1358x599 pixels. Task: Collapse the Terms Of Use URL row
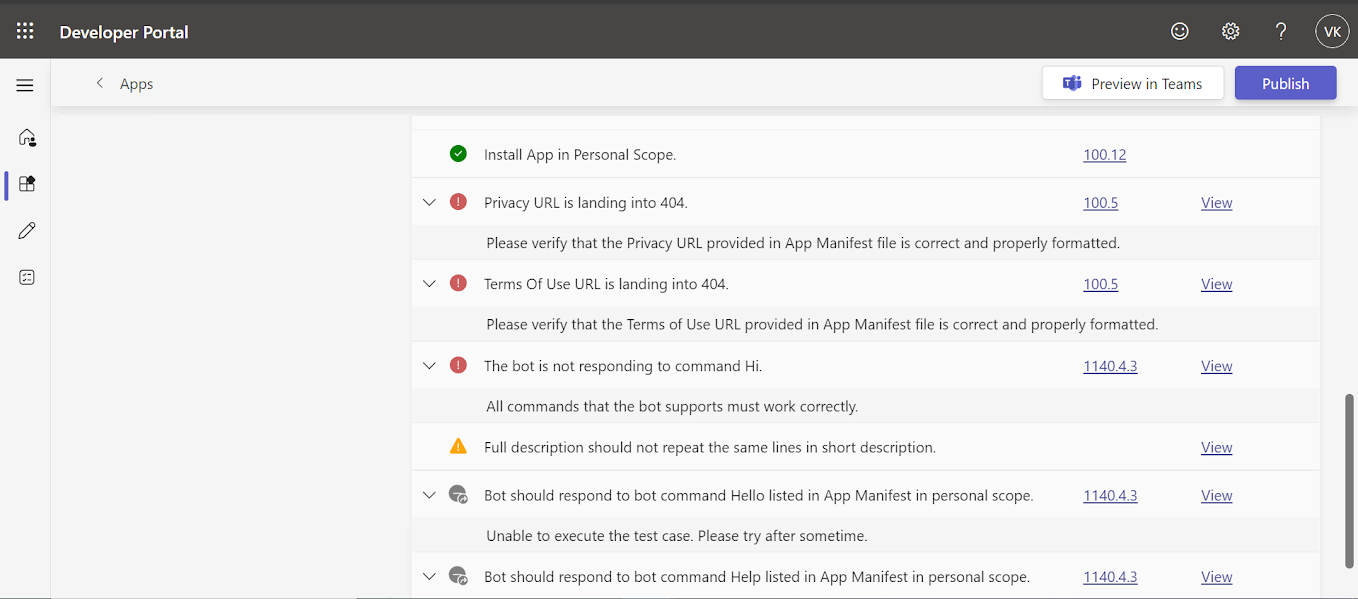tap(429, 284)
